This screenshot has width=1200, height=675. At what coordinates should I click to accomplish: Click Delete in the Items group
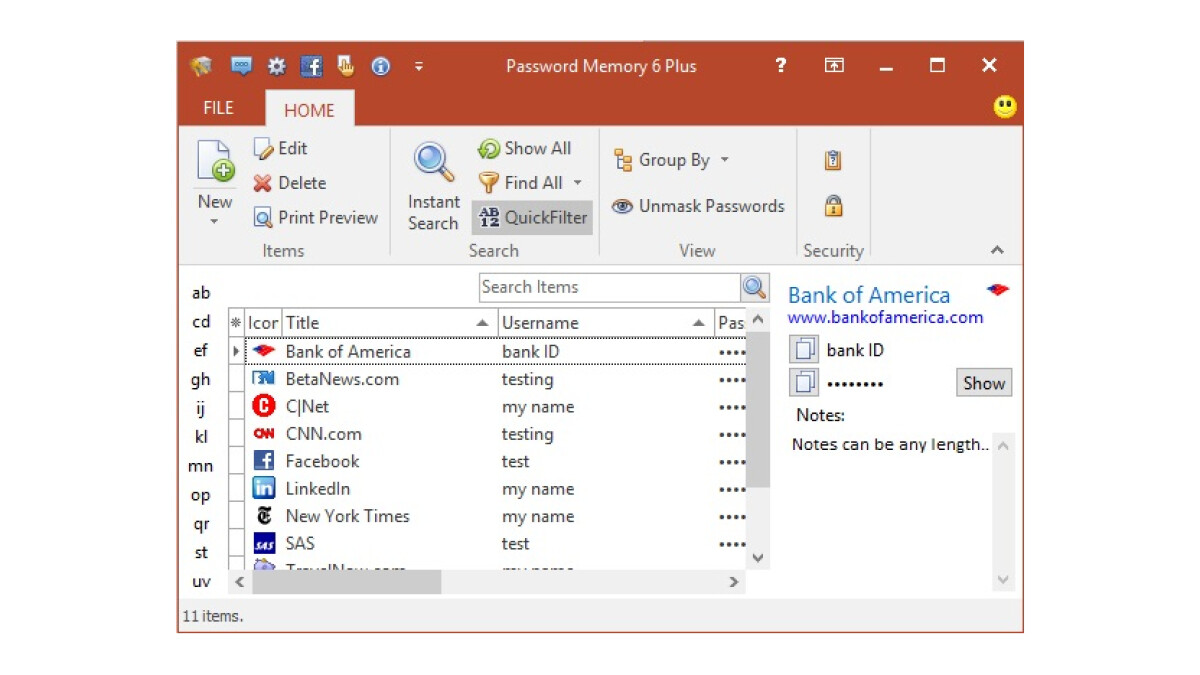[x=290, y=183]
